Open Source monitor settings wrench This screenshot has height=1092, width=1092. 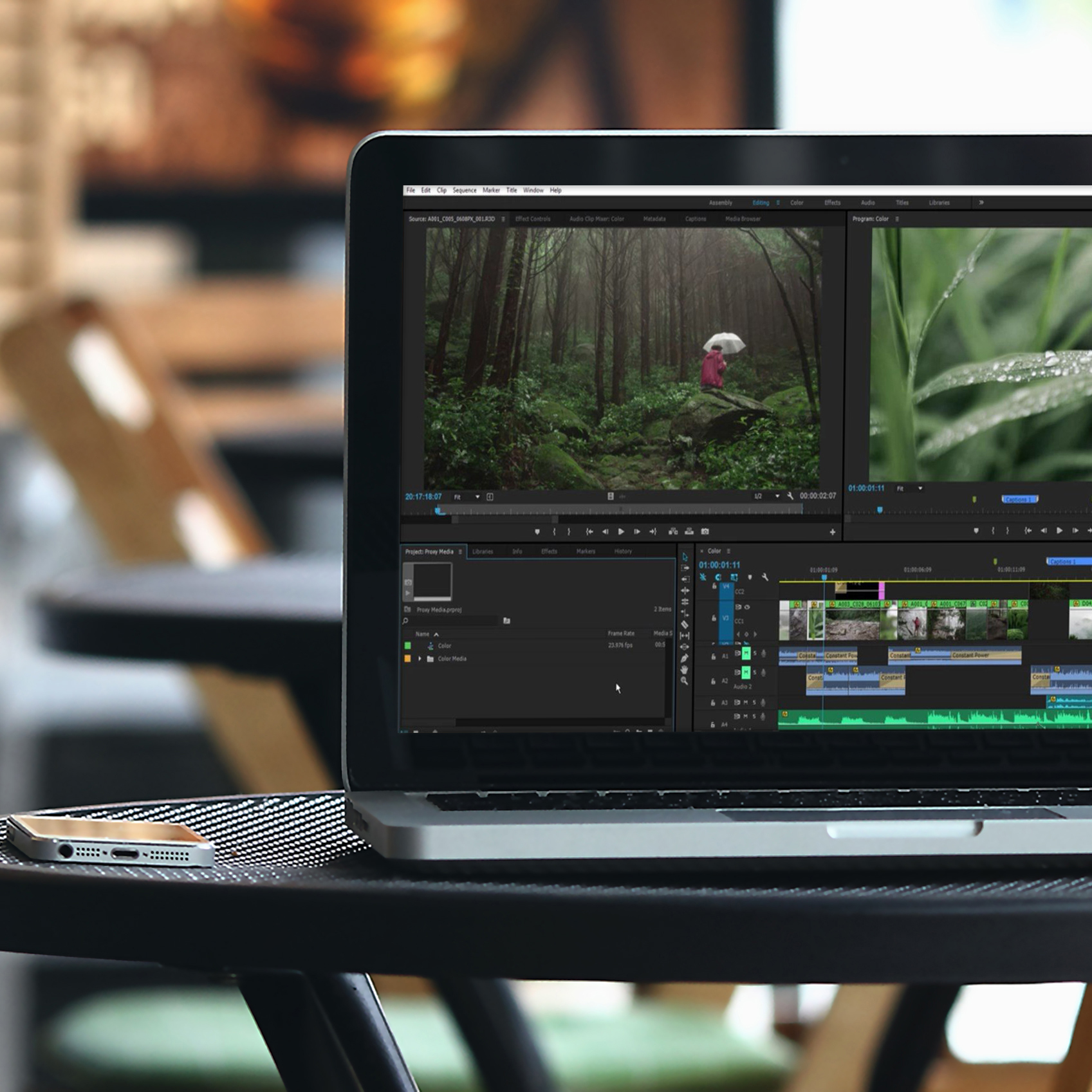click(x=790, y=496)
